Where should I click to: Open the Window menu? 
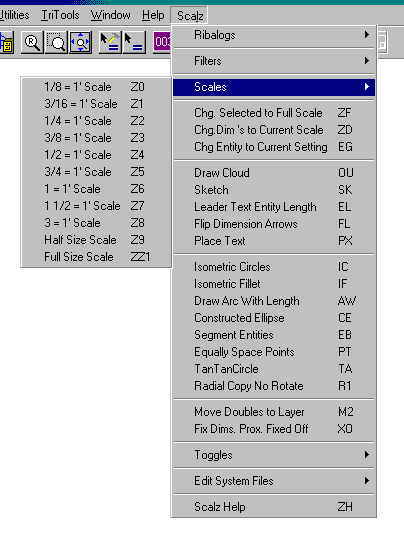click(110, 15)
